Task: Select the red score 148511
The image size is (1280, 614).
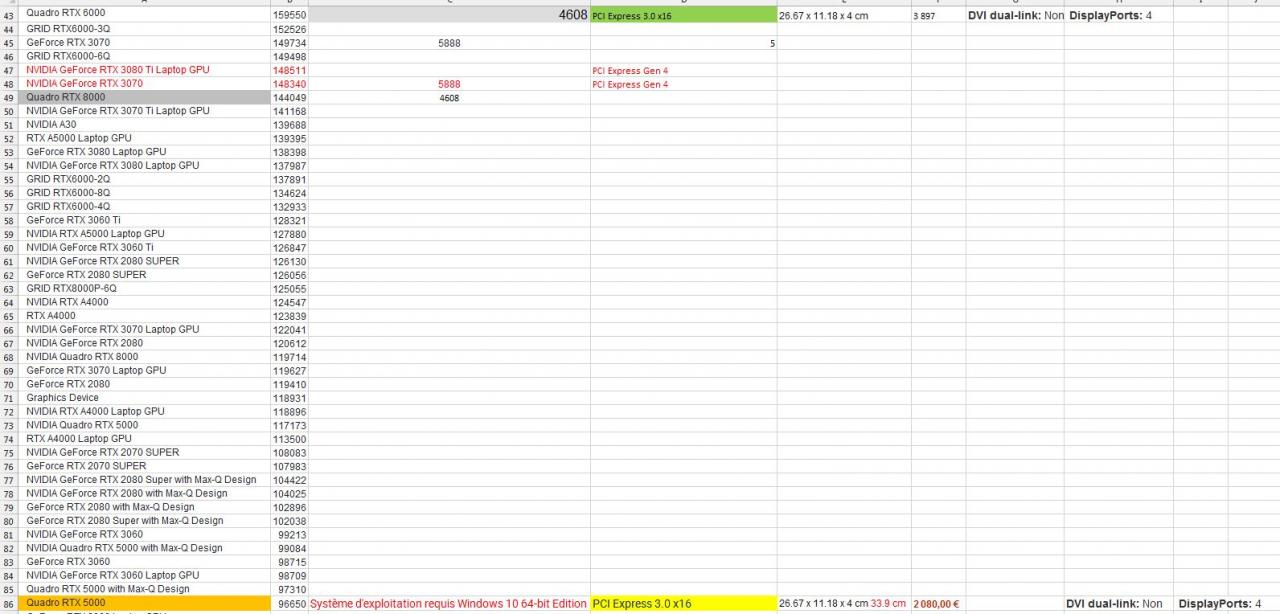Action: [x=289, y=71]
